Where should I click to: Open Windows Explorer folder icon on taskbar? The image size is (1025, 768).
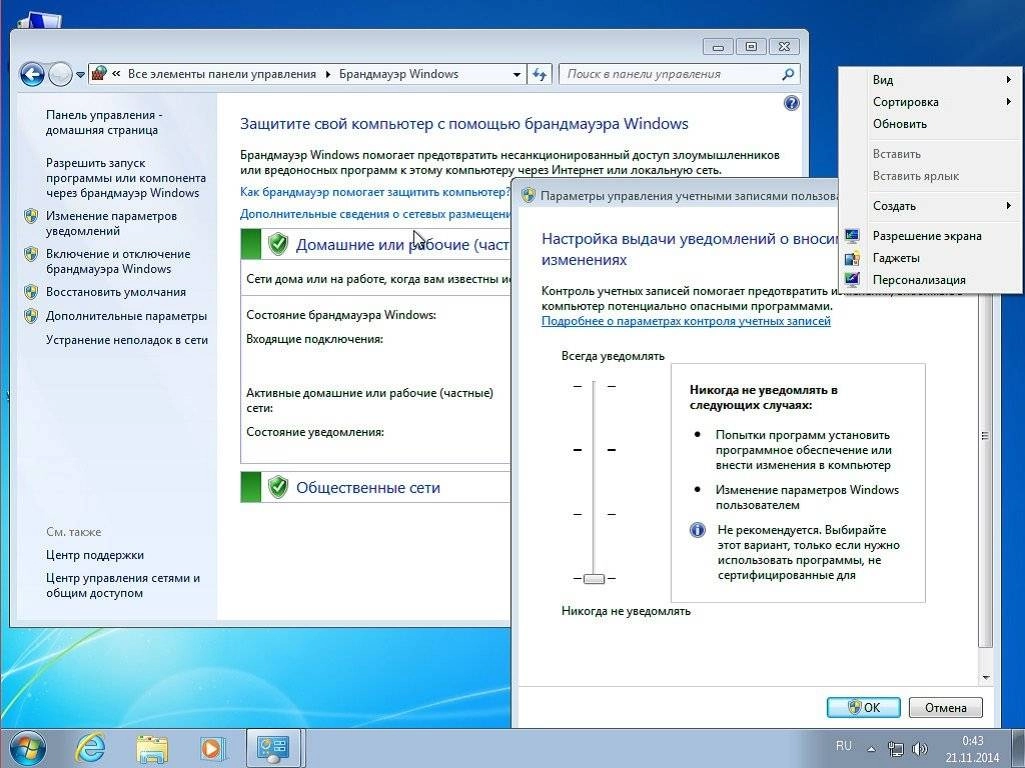[152, 749]
